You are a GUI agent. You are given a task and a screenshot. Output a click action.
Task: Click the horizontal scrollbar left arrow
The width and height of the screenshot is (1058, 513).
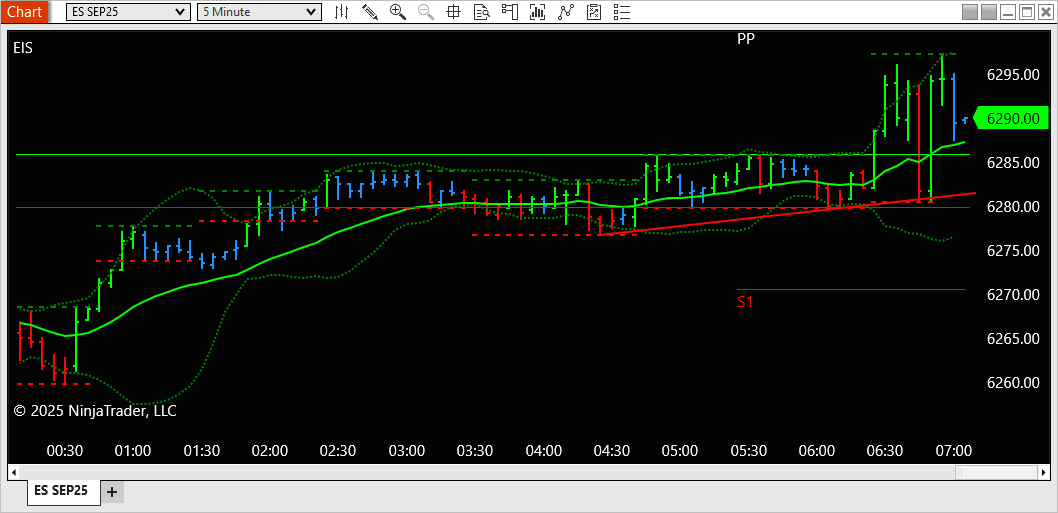click(13, 471)
